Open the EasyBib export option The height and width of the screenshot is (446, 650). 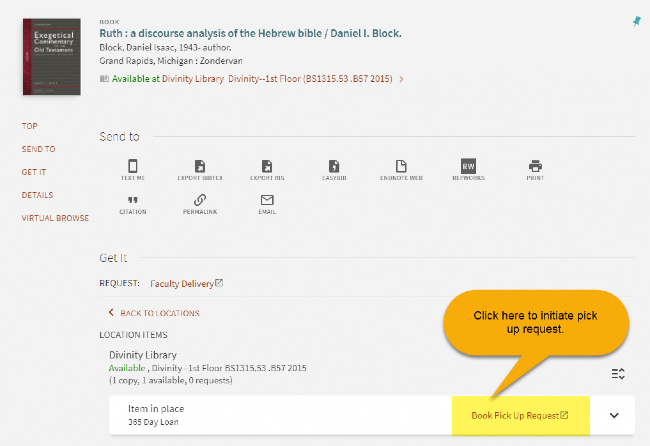coord(334,167)
